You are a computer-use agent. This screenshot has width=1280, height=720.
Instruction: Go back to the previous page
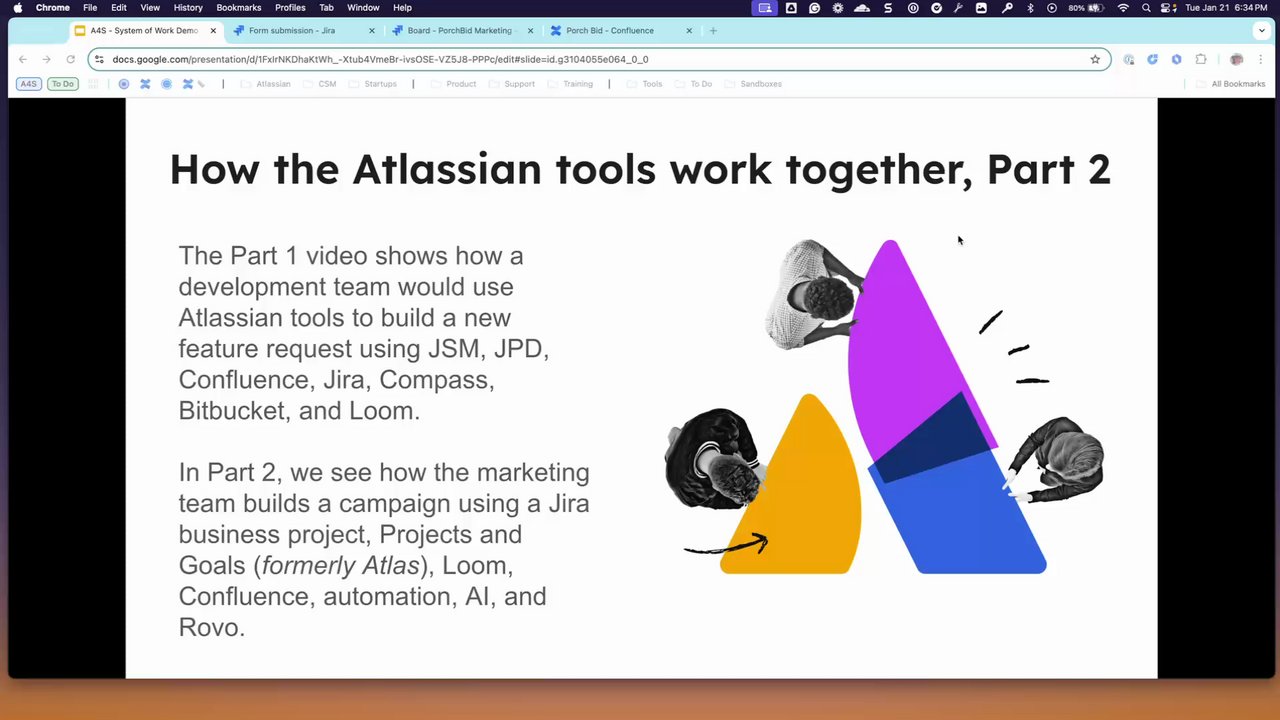click(23, 59)
